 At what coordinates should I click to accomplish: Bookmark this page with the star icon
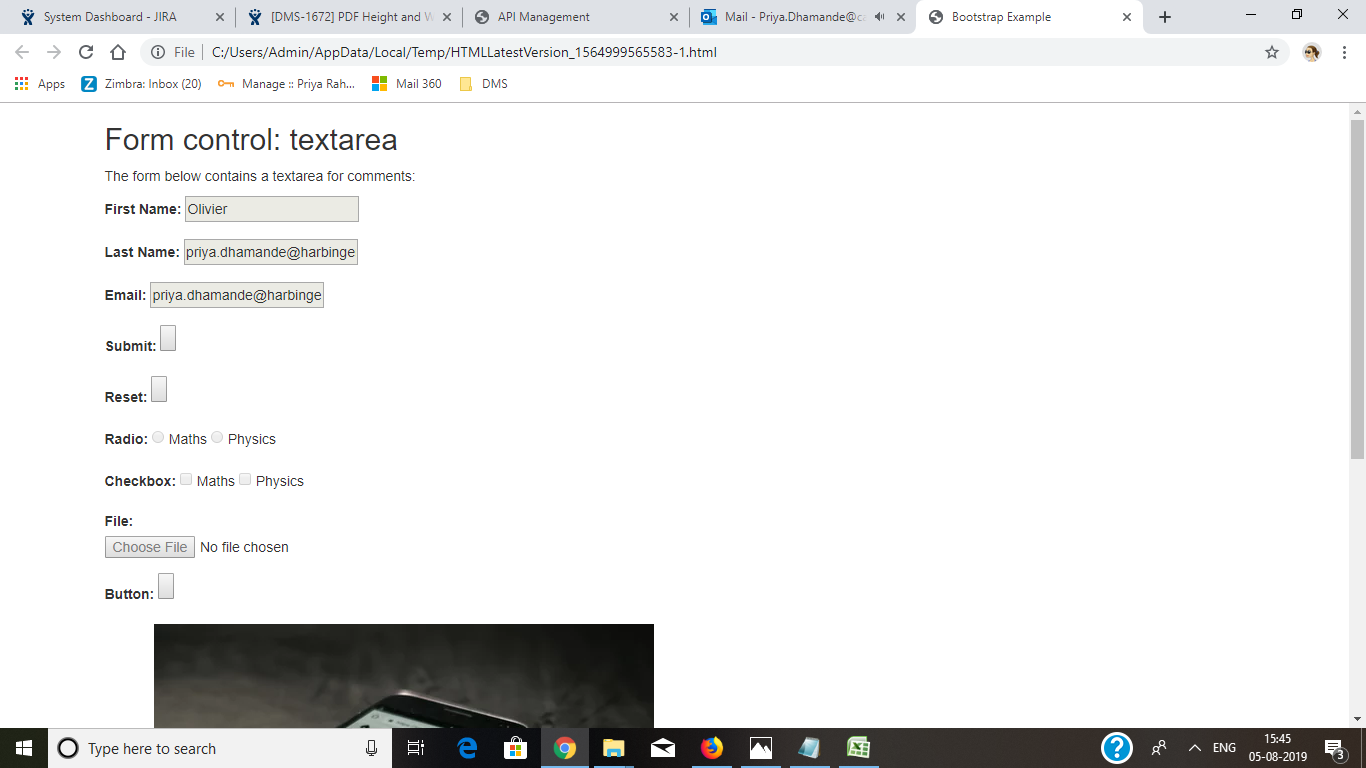(1272, 52)
